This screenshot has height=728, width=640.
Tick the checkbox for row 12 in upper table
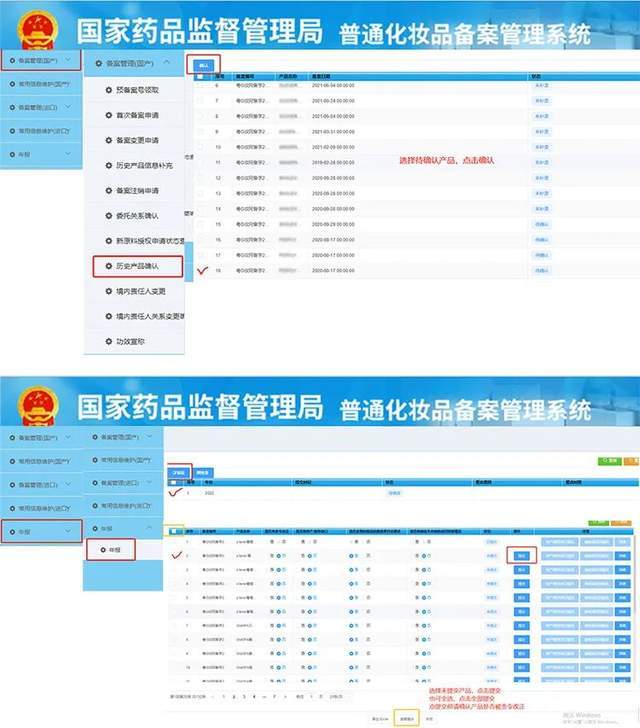[200, 178]
